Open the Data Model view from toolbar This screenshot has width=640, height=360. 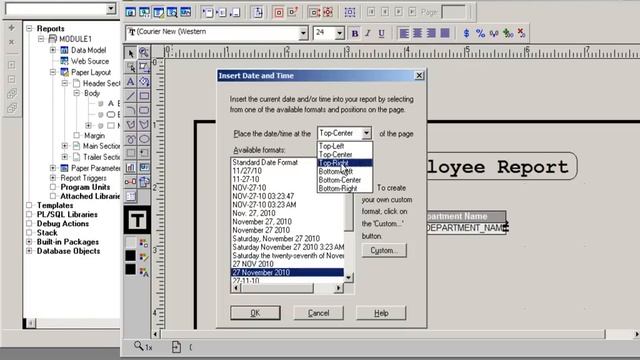pyautogui.click(x=131, y=12)
